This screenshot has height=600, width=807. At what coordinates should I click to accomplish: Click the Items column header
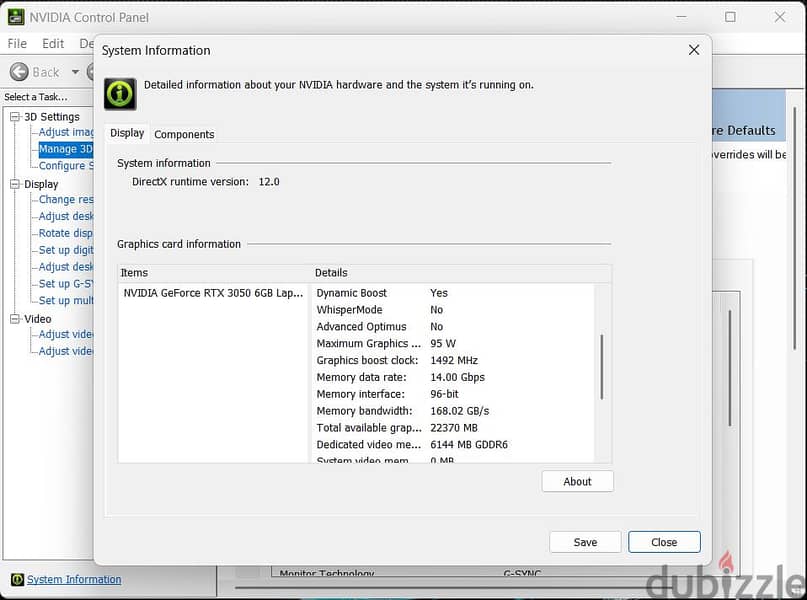[x=215, y=273]
